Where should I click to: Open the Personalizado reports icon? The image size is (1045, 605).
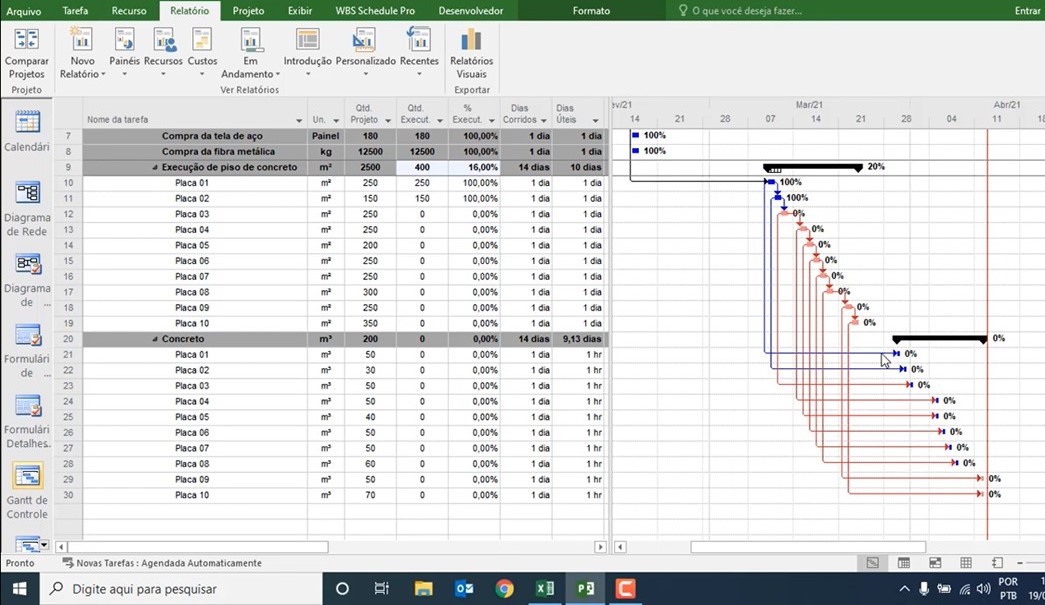[x=365, y=53]
